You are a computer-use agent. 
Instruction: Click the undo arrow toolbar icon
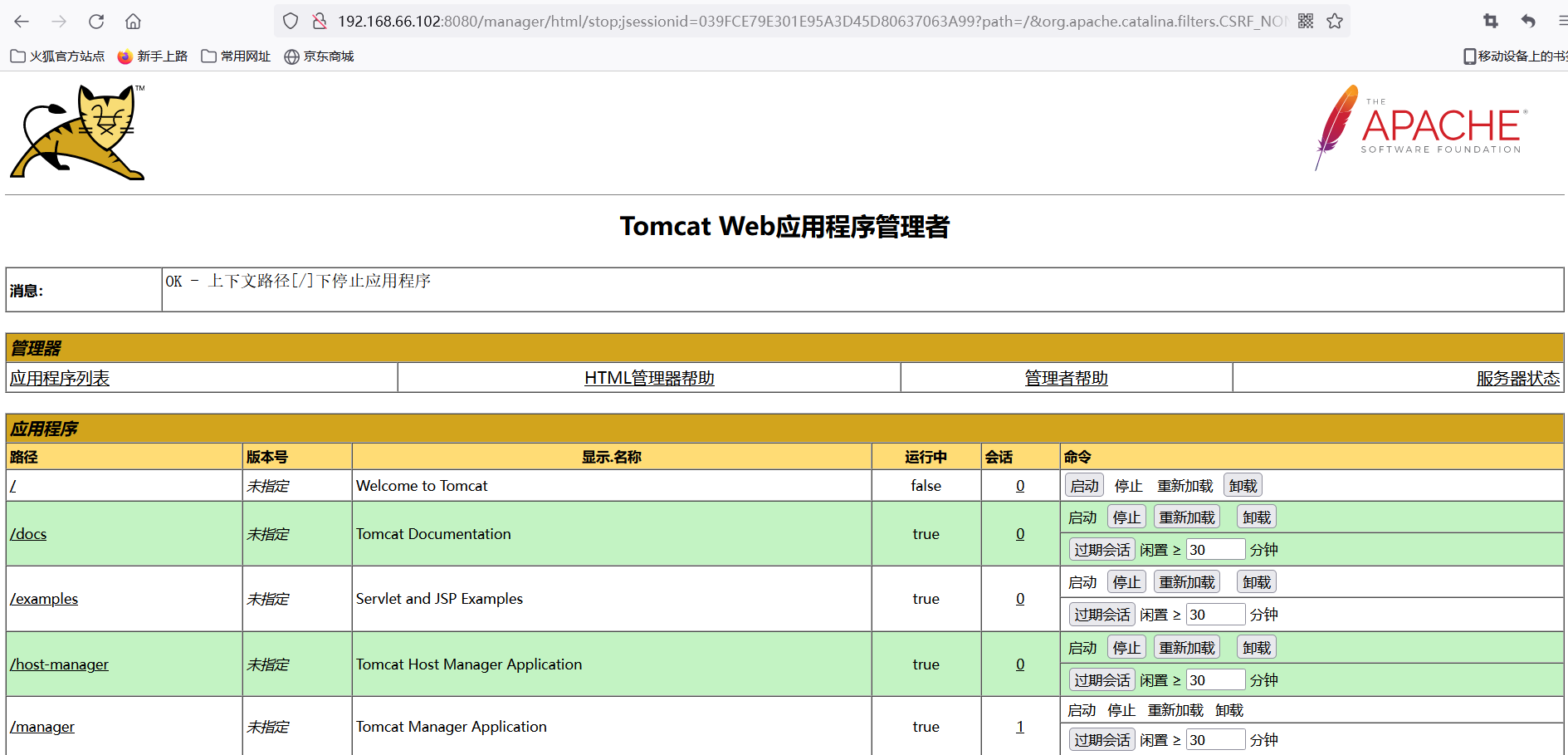1528,22
